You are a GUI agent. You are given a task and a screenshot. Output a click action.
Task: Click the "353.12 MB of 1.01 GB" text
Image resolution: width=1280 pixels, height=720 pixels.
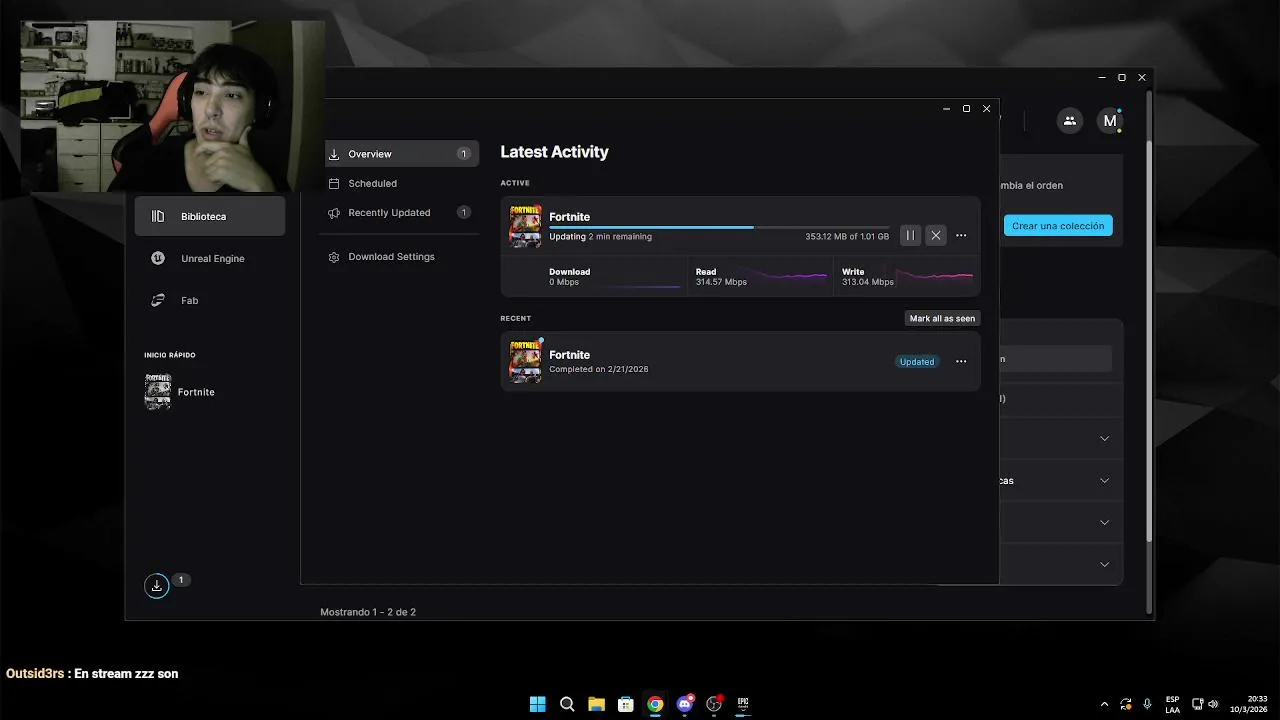847,237
